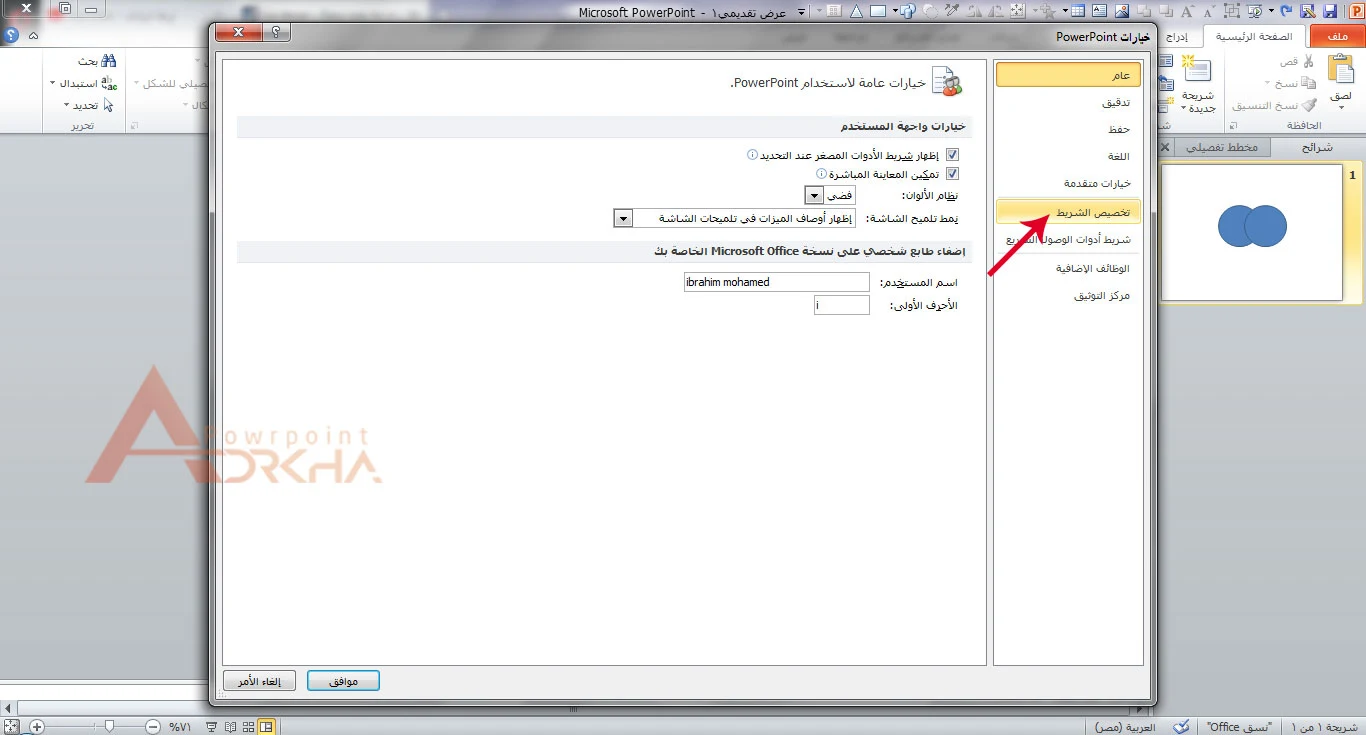
Task: Open the Home ribbon tab
Action: [x=1254, y=36]
